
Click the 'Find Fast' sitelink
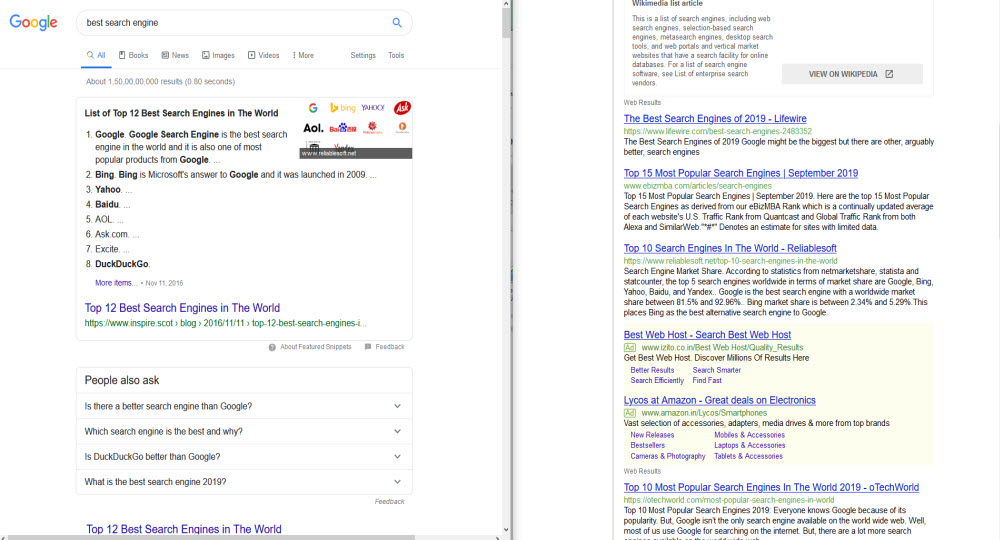(x=707, y=381)
